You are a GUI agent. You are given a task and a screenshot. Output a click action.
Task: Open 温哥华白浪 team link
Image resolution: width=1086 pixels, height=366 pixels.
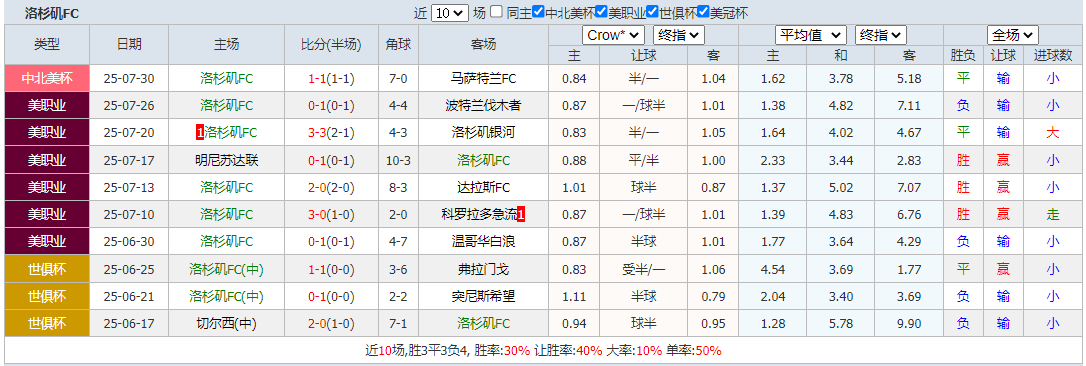coord(483,241)
